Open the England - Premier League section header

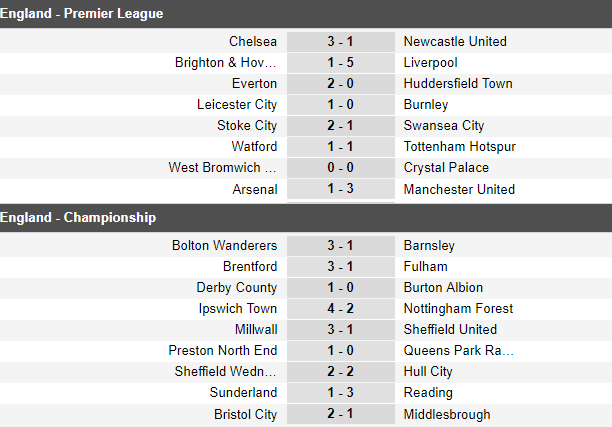tap(306, 14)
